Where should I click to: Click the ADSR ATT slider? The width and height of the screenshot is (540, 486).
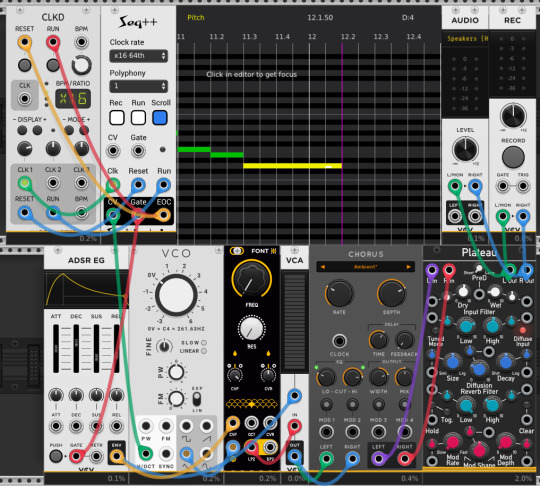(x=56, y=348)
